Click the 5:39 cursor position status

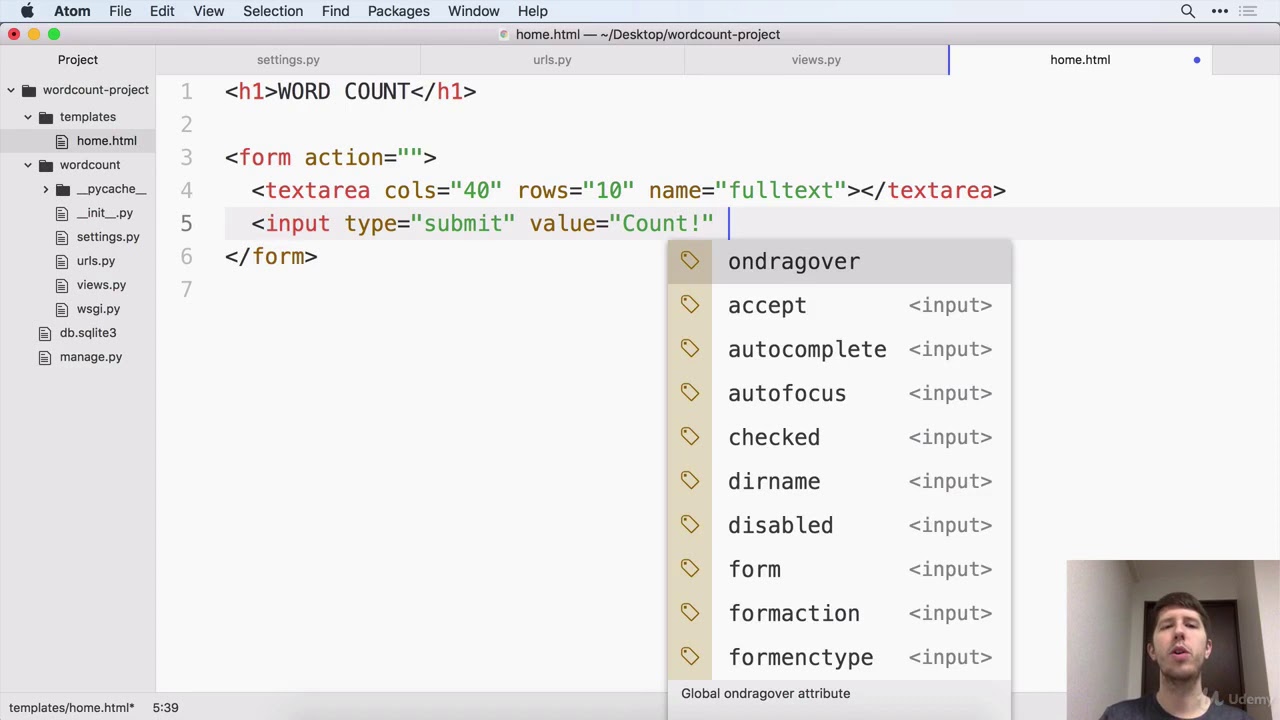tap(166, 707)
